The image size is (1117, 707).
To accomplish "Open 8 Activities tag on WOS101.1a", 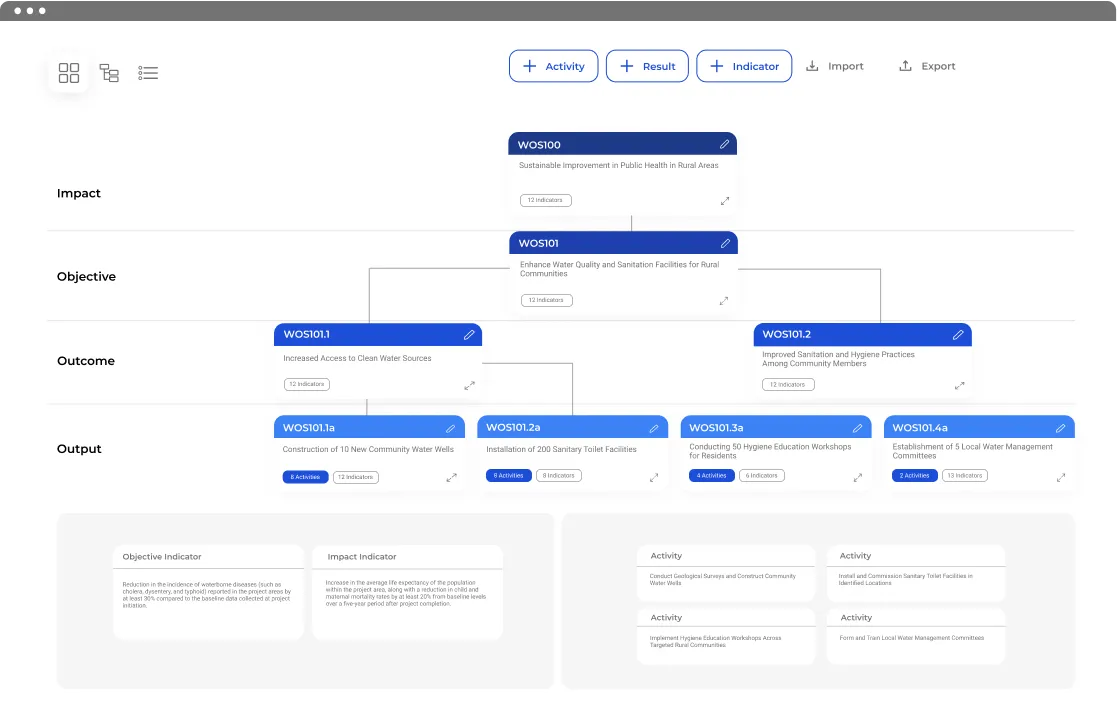I will tap(306, 477).
